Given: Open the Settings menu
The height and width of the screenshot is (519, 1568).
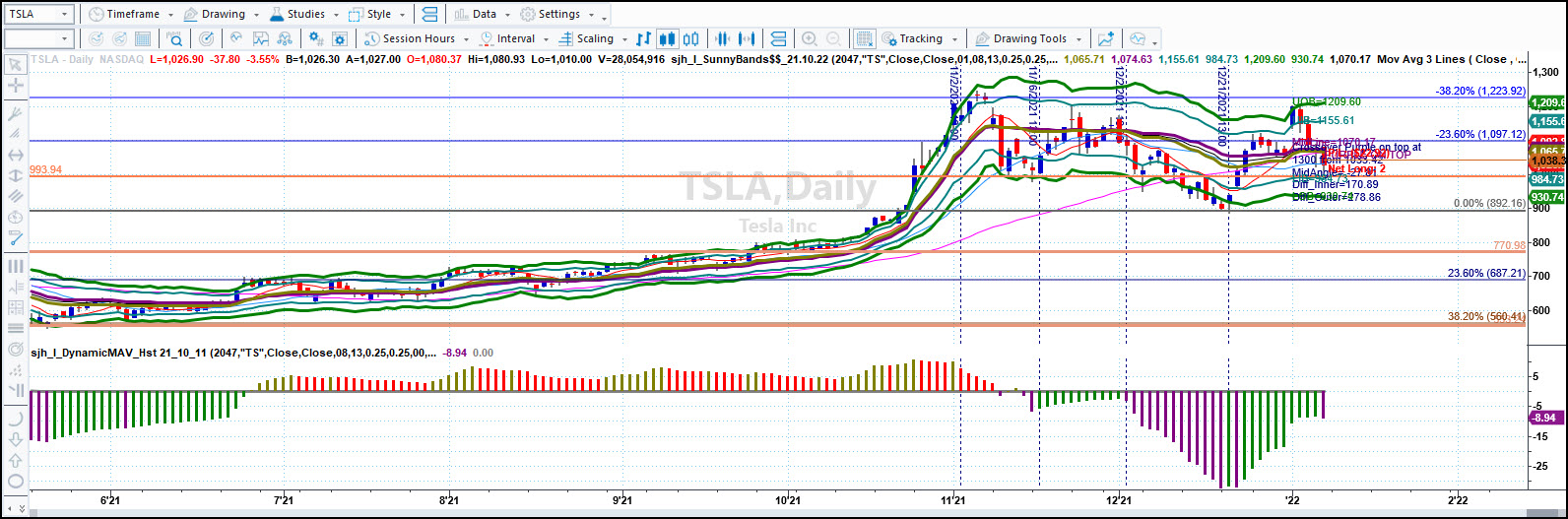Looking at the screenshot, I should (556, 14).
